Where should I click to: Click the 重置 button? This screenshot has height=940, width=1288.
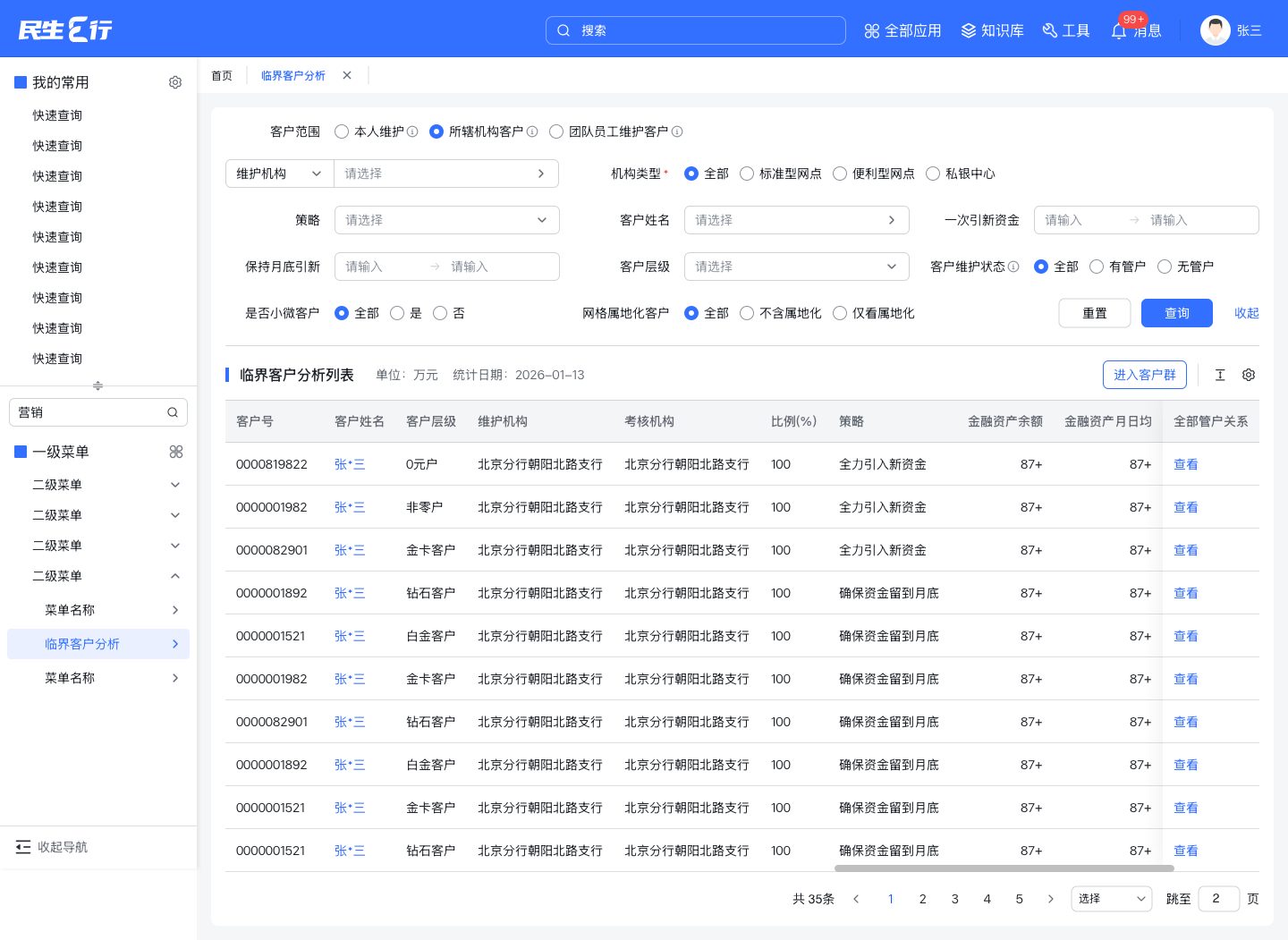pyautogui.click(x=1095, y=313)
